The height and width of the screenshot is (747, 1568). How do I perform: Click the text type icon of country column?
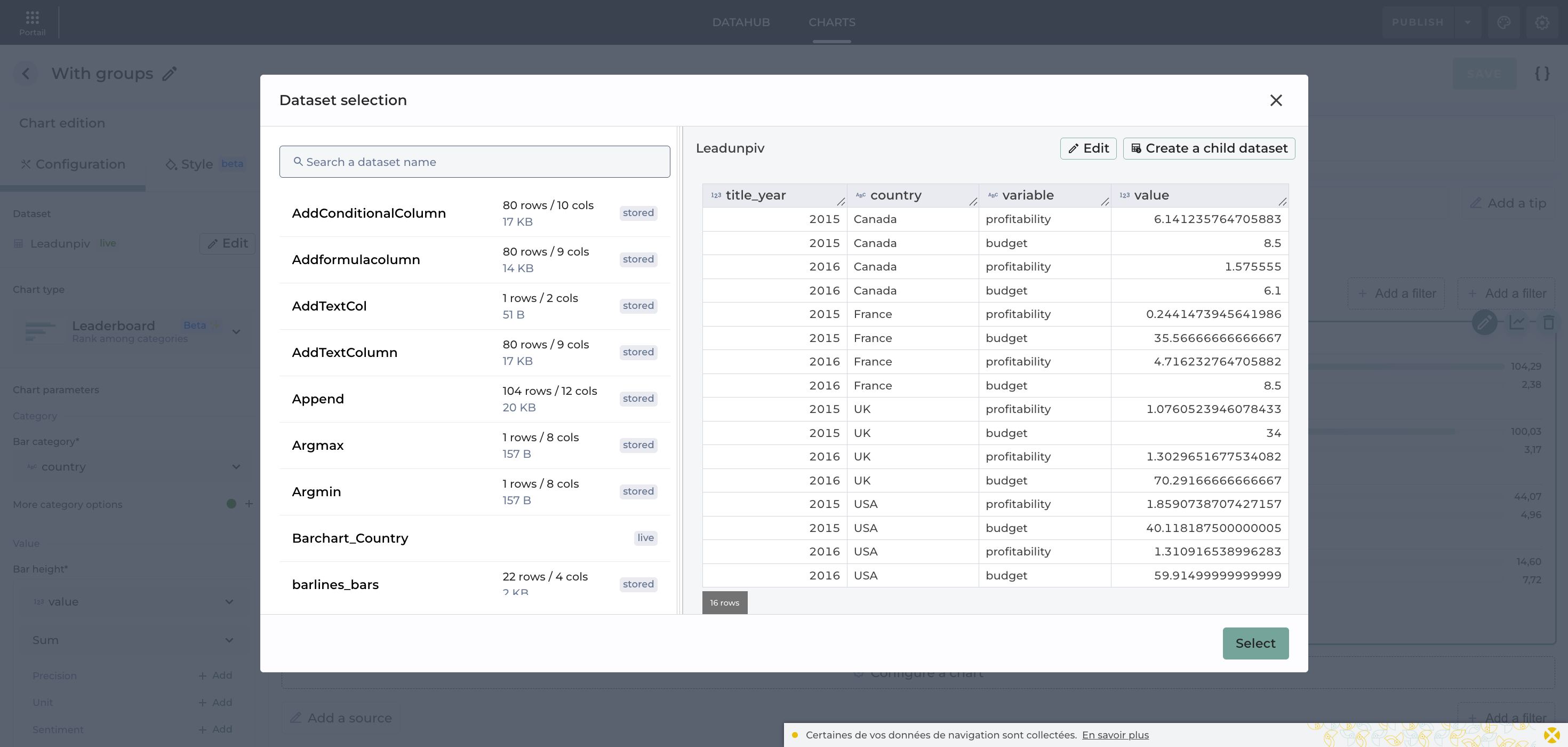click(x=860, y=195)
